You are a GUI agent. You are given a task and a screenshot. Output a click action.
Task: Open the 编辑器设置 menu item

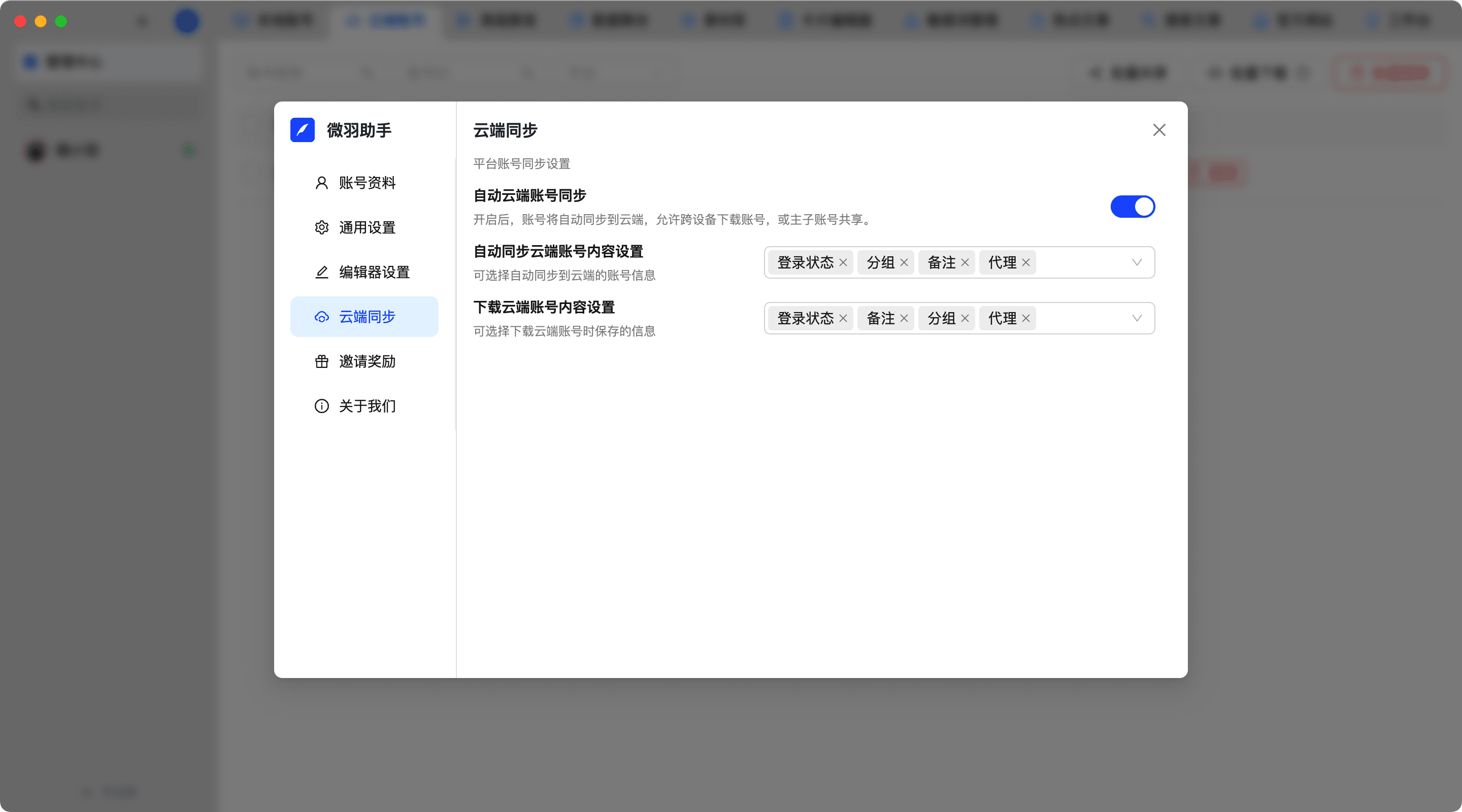click(374, 273)
